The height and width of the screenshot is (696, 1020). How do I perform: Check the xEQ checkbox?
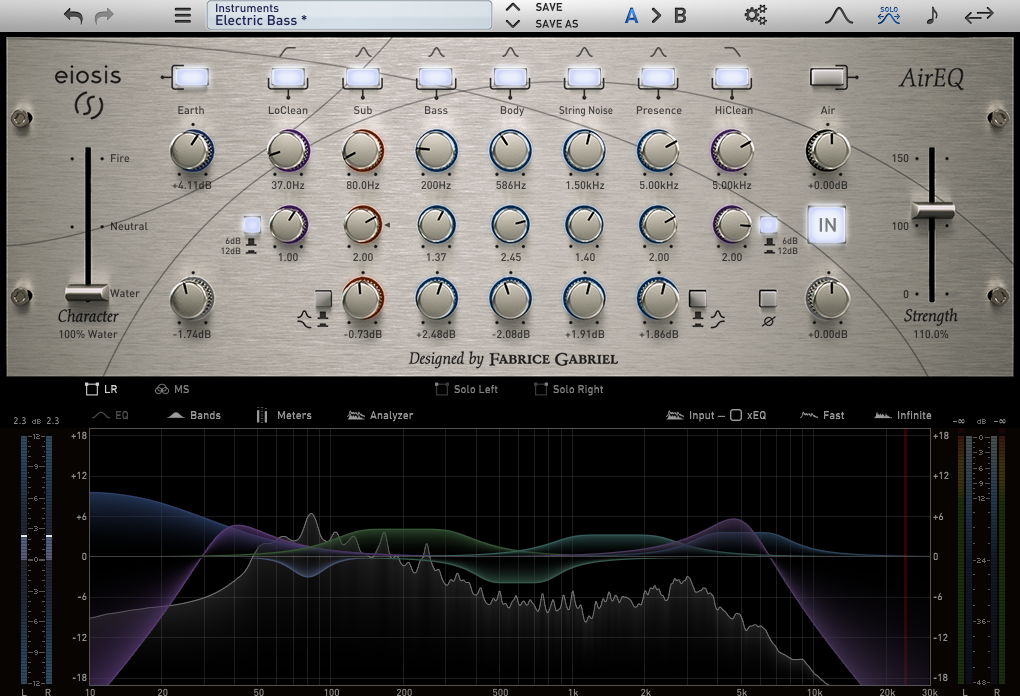click(x=736, y=415)
